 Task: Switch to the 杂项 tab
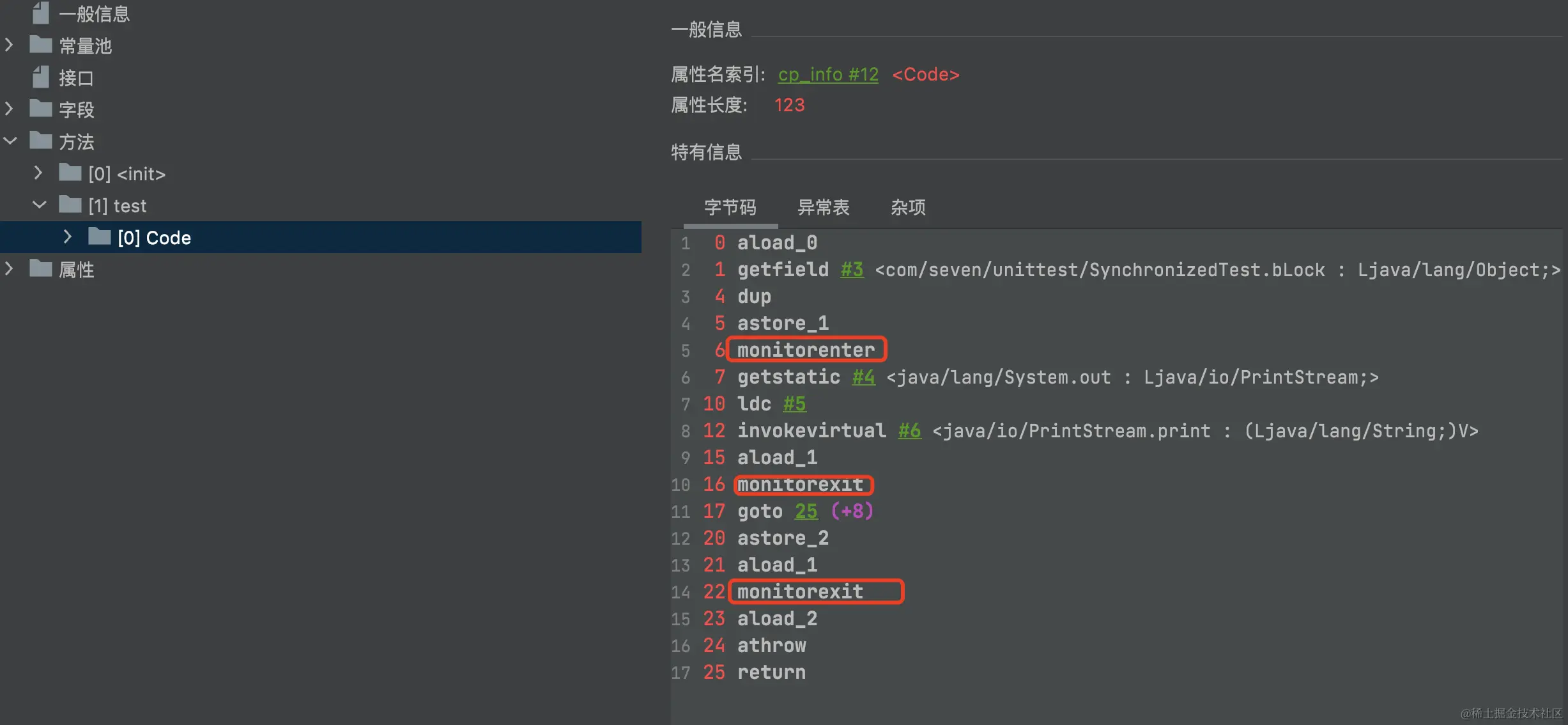click(907, 207)
